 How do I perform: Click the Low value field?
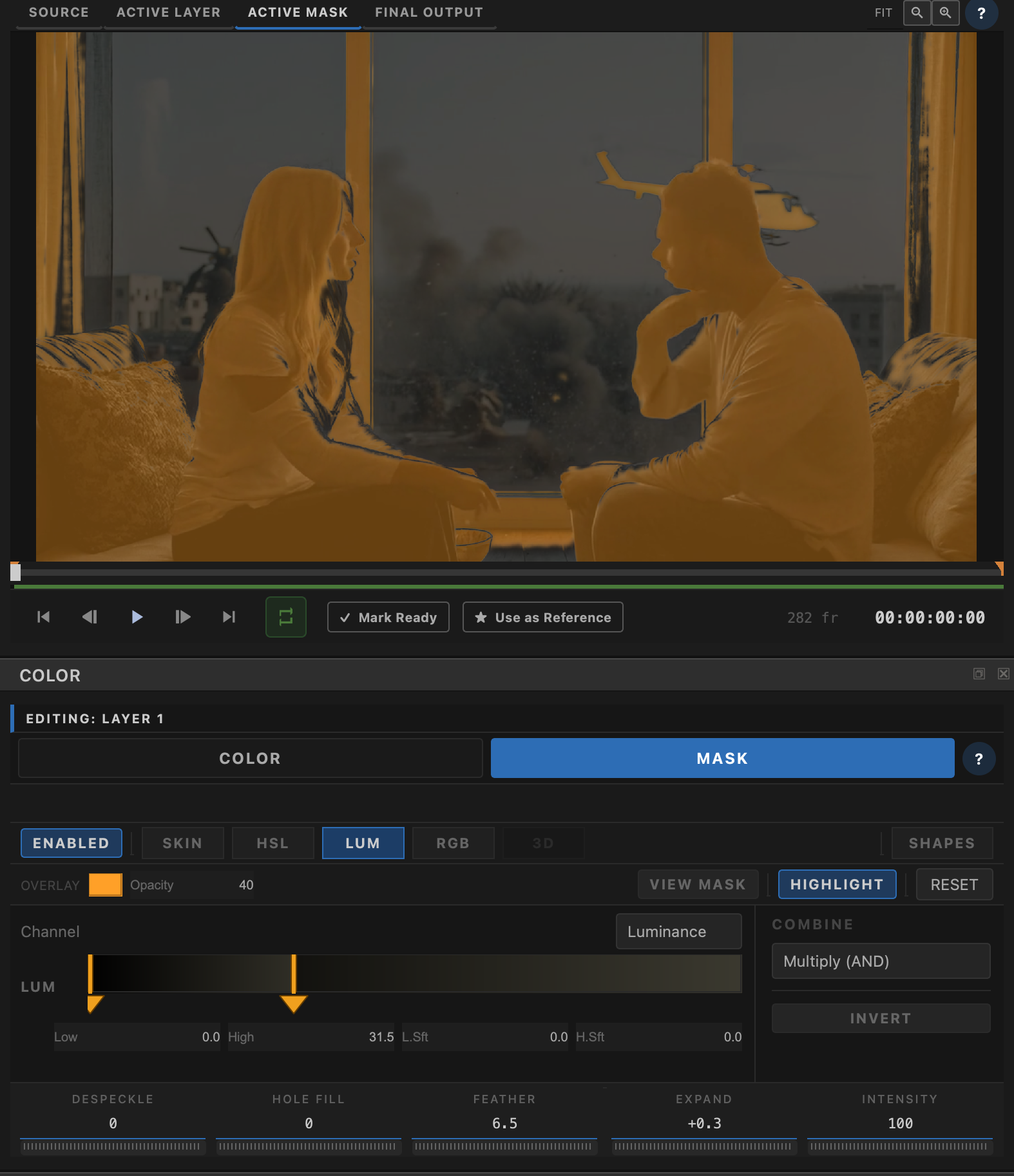point(137,1037)
